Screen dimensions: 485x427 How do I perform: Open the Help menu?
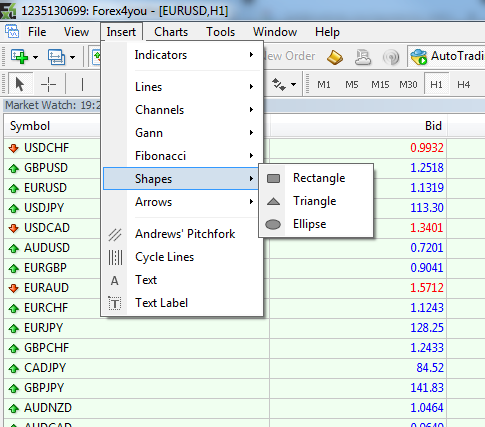click(327, 32)
